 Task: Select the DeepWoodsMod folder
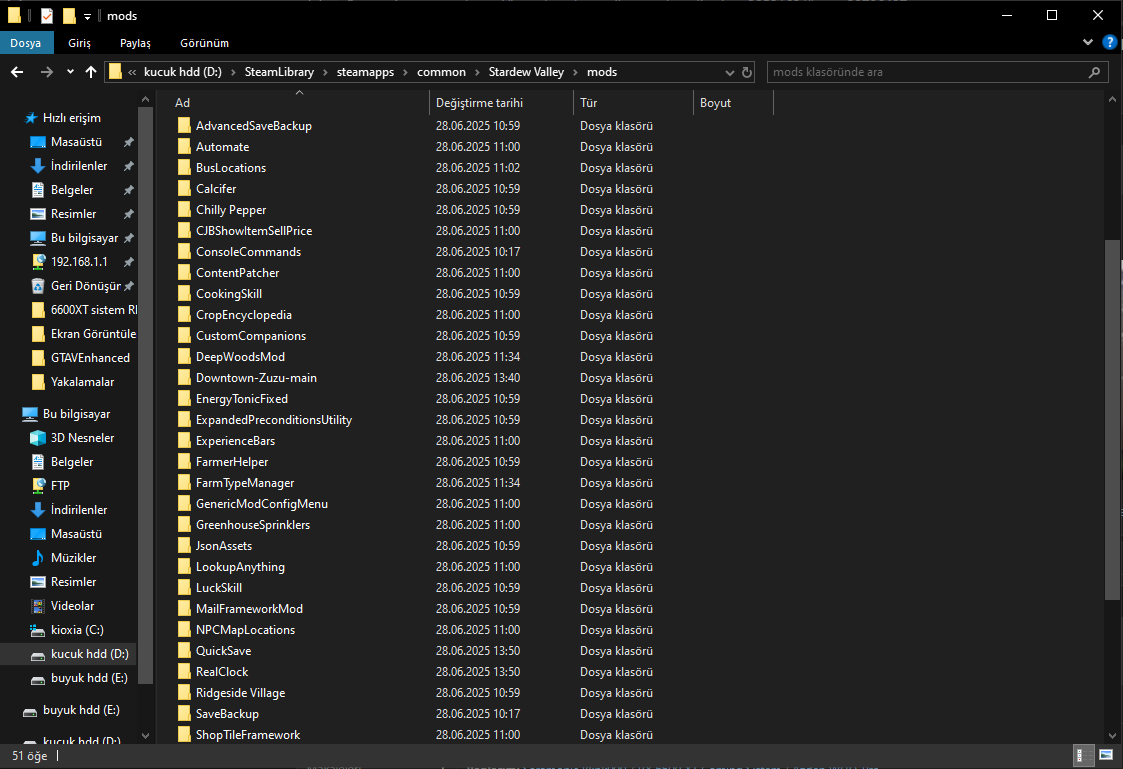(241, 357)
